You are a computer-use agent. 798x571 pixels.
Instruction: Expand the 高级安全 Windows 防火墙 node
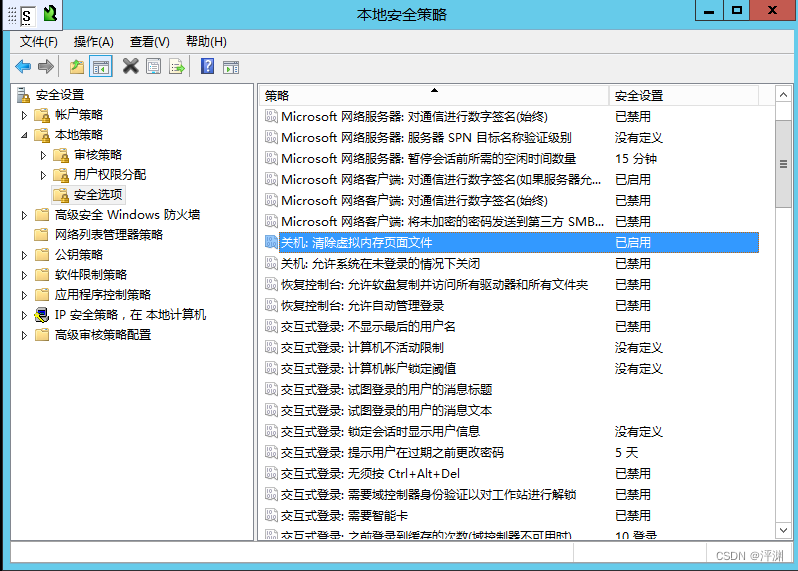(x=24, y=215)
